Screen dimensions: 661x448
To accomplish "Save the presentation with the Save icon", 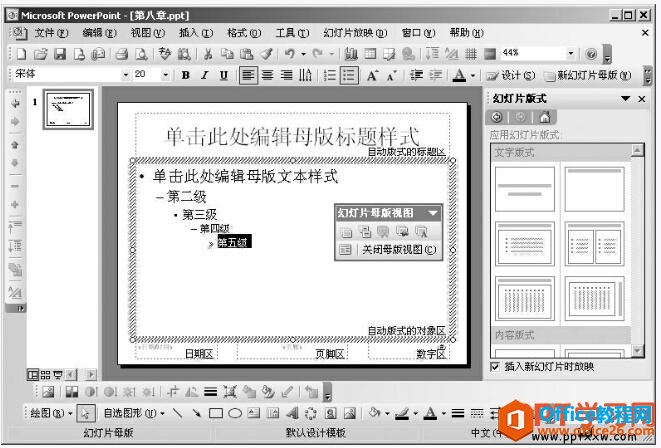I will tap(60, 54).
